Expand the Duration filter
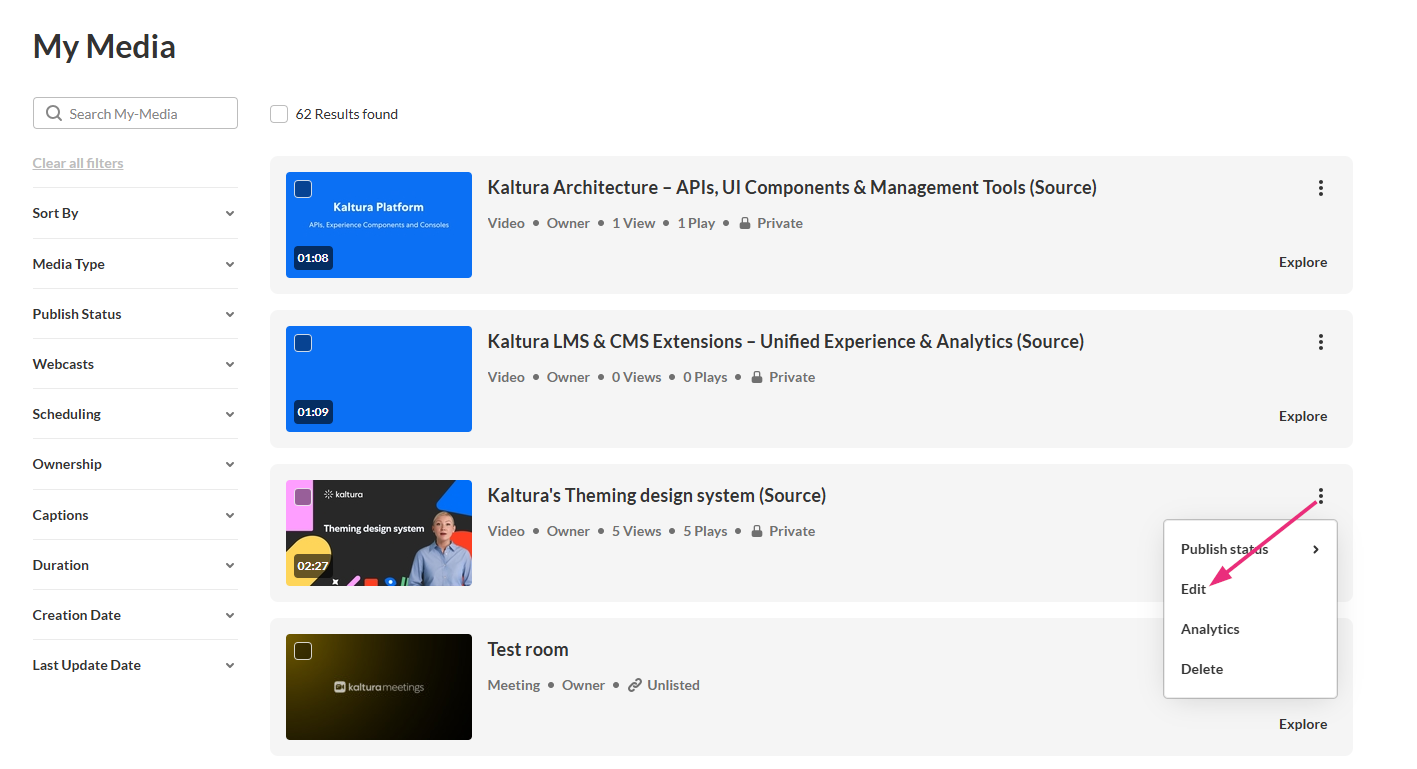The width and height of the screenshot is (1417, 769). coord(135,565)
